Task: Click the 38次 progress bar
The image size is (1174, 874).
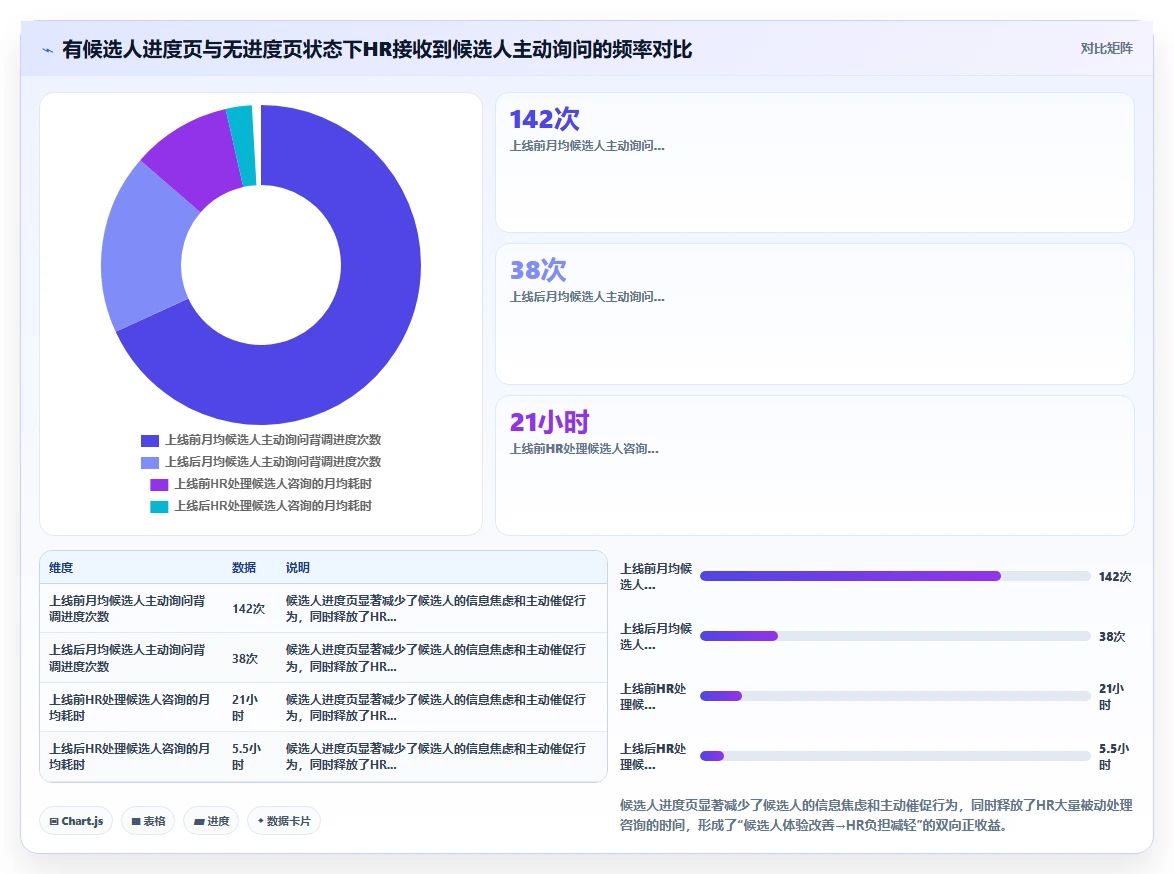Action: (895, 636)
